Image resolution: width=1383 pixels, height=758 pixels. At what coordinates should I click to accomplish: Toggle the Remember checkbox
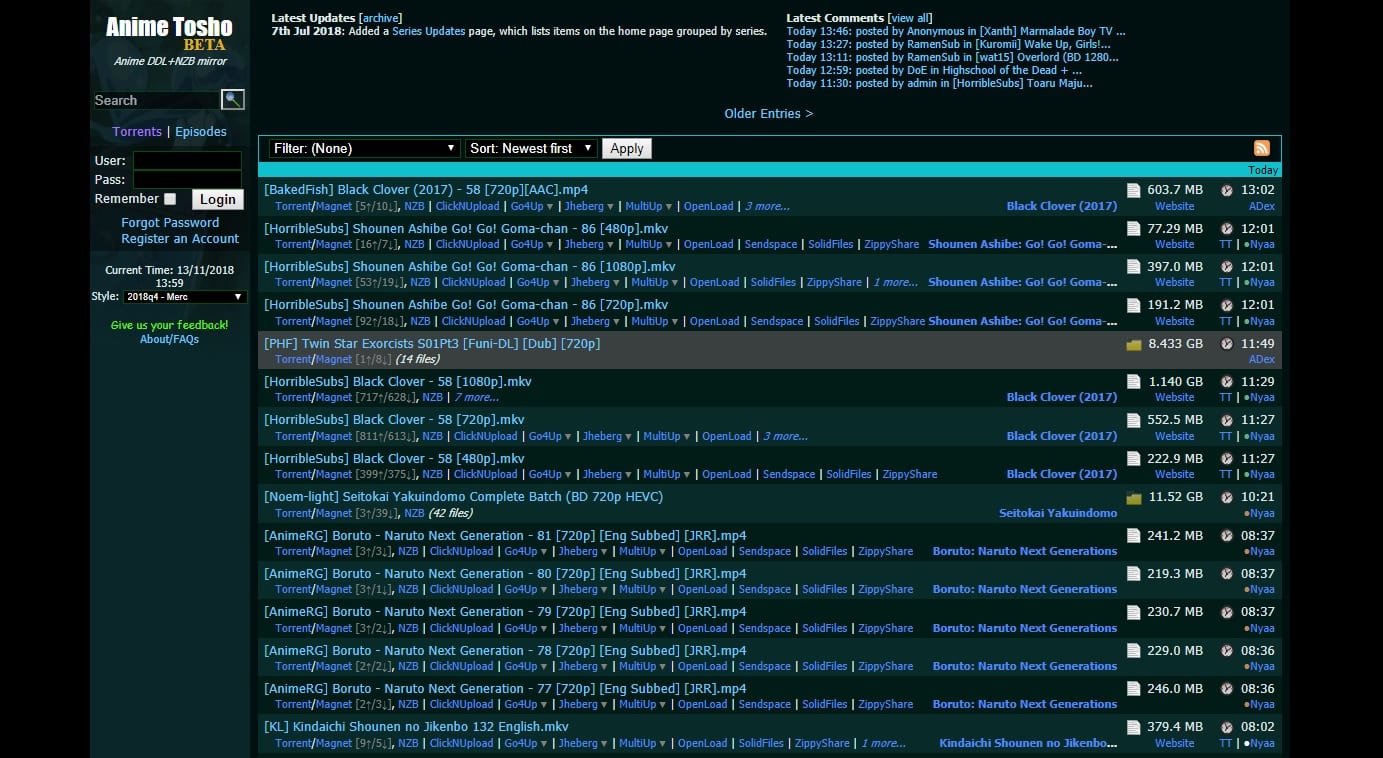170,199
